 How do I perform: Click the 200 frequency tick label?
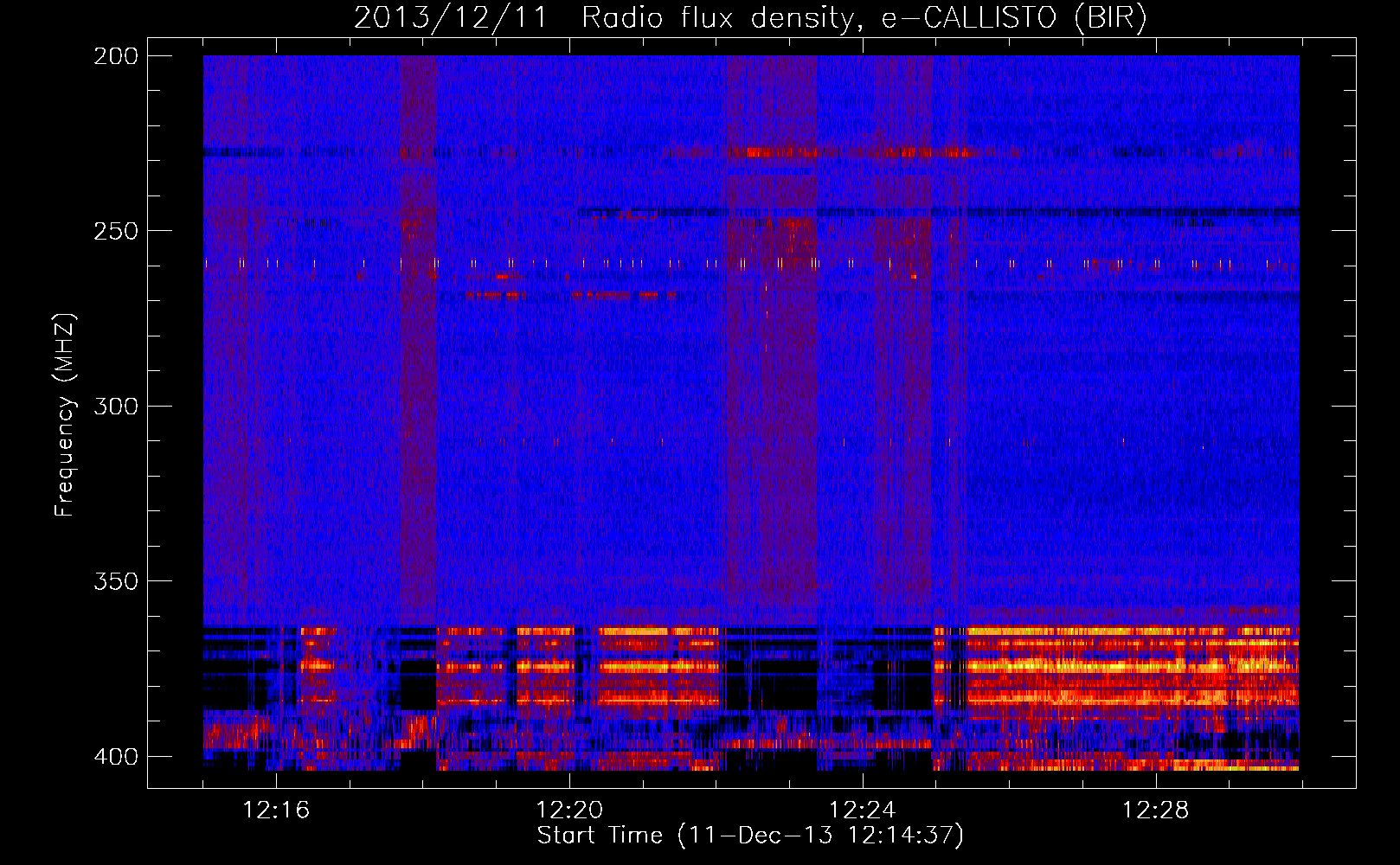tap(116, 56)
